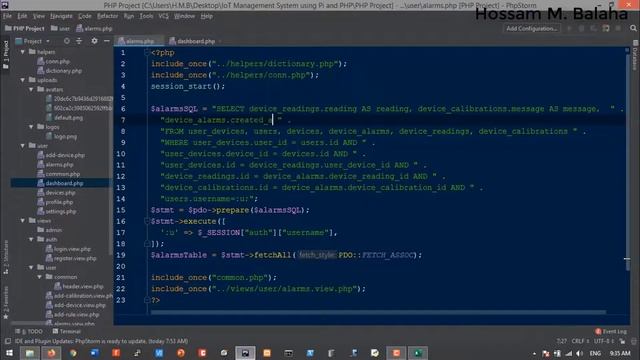
Task: Open Chrome from the taskbar
Action: (x=73, y=353)
